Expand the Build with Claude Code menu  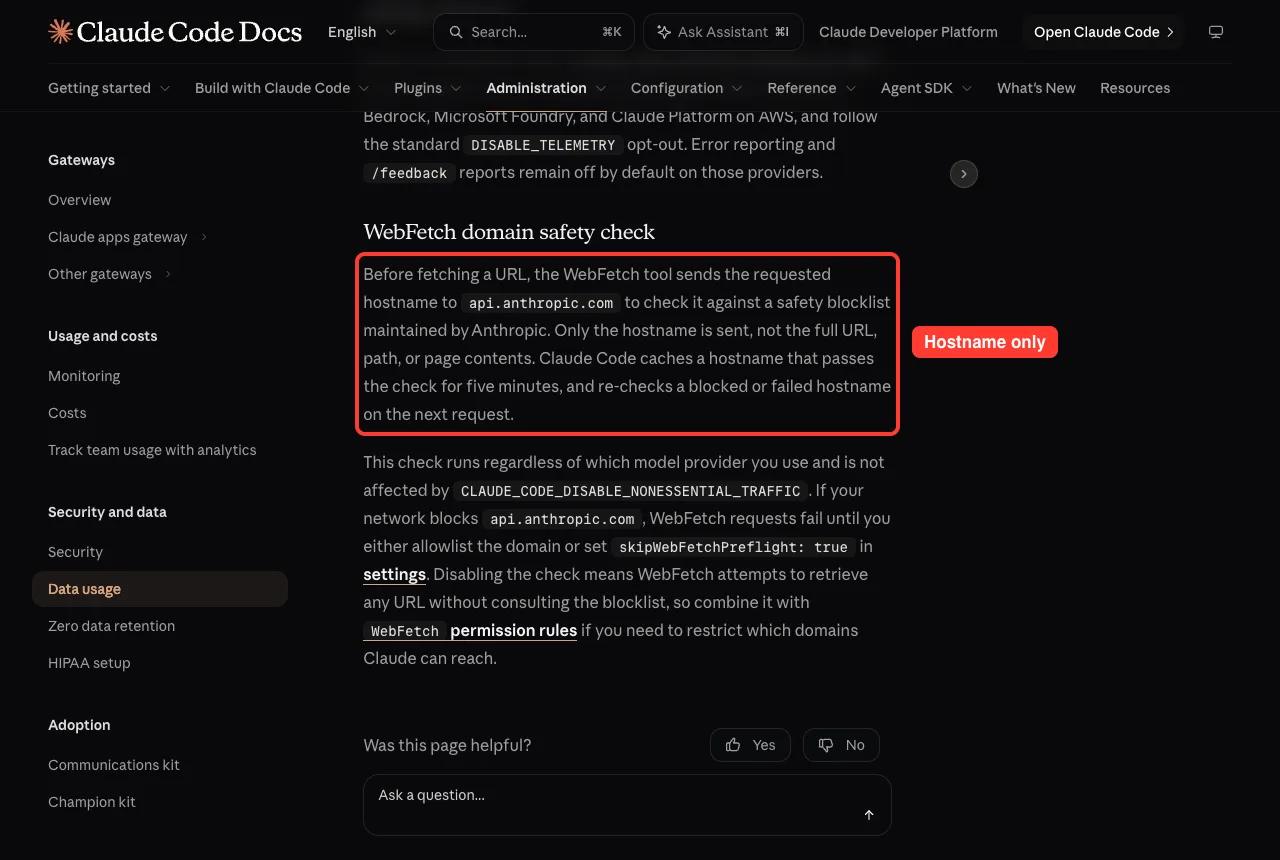click(x=282, y=88)
